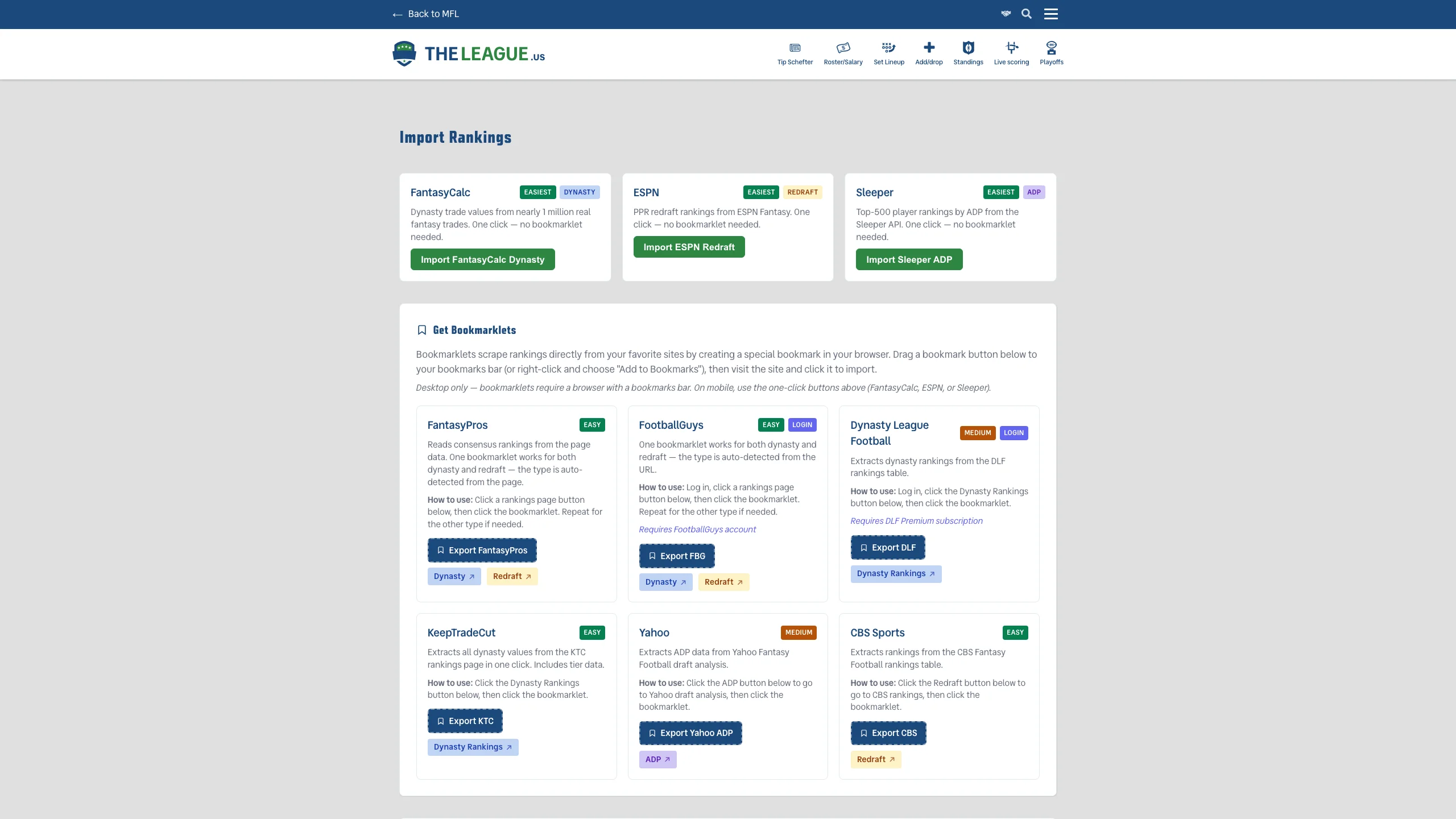Open the Roster/Salary icon

pos(843,48)
